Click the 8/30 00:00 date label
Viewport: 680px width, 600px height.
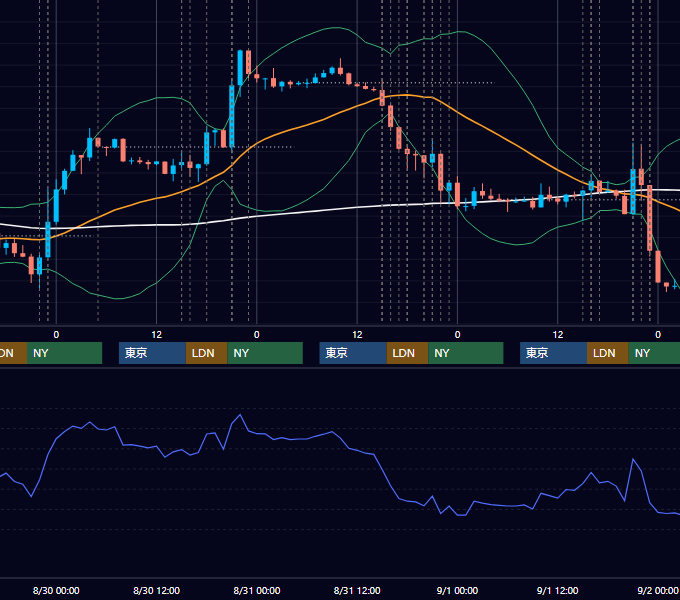pyautogui.click(x=56, y=590)
